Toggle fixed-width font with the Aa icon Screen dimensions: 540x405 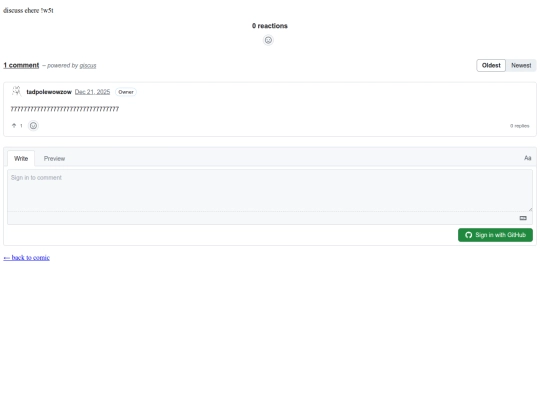coord(527,158)
